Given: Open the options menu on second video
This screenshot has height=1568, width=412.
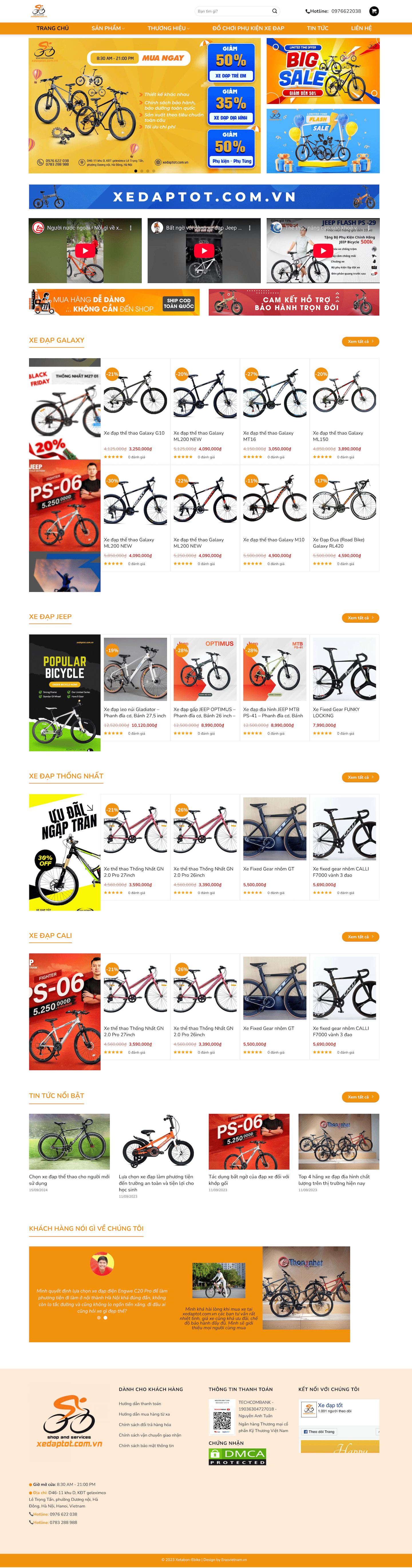Looking at the screenshot, I should point(249,228).
